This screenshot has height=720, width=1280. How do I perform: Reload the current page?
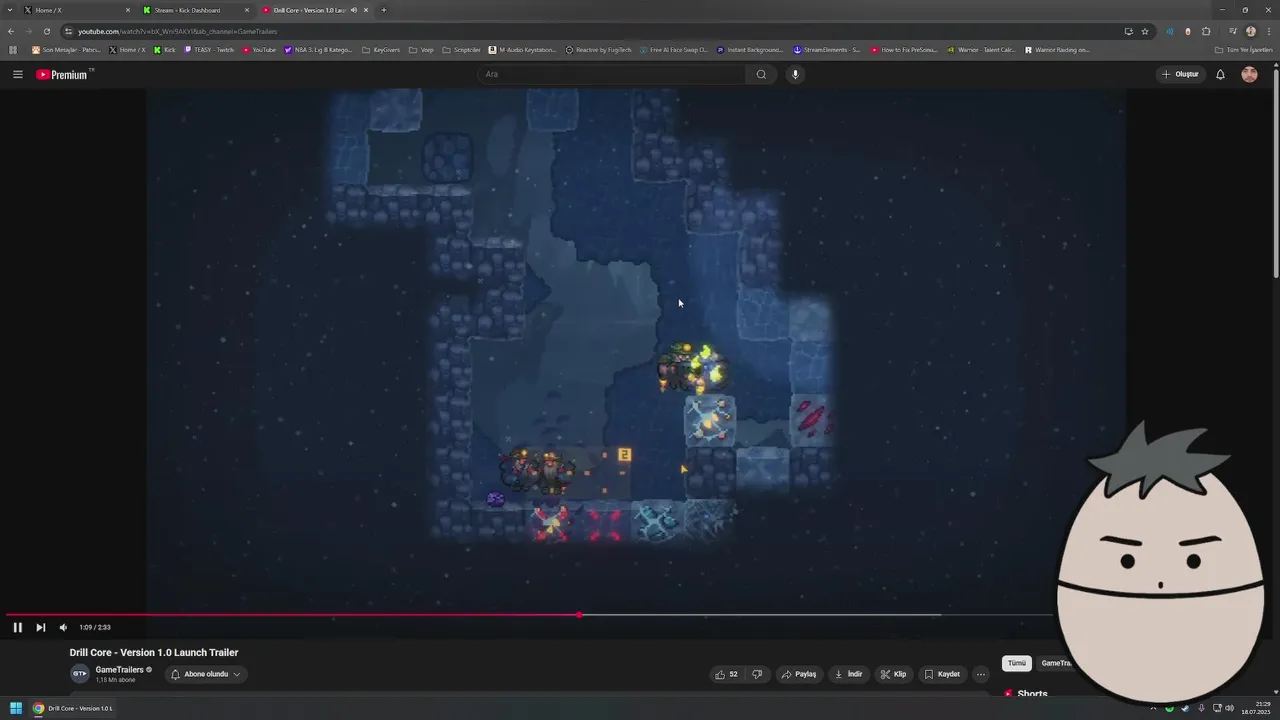[x=46, y=31]
